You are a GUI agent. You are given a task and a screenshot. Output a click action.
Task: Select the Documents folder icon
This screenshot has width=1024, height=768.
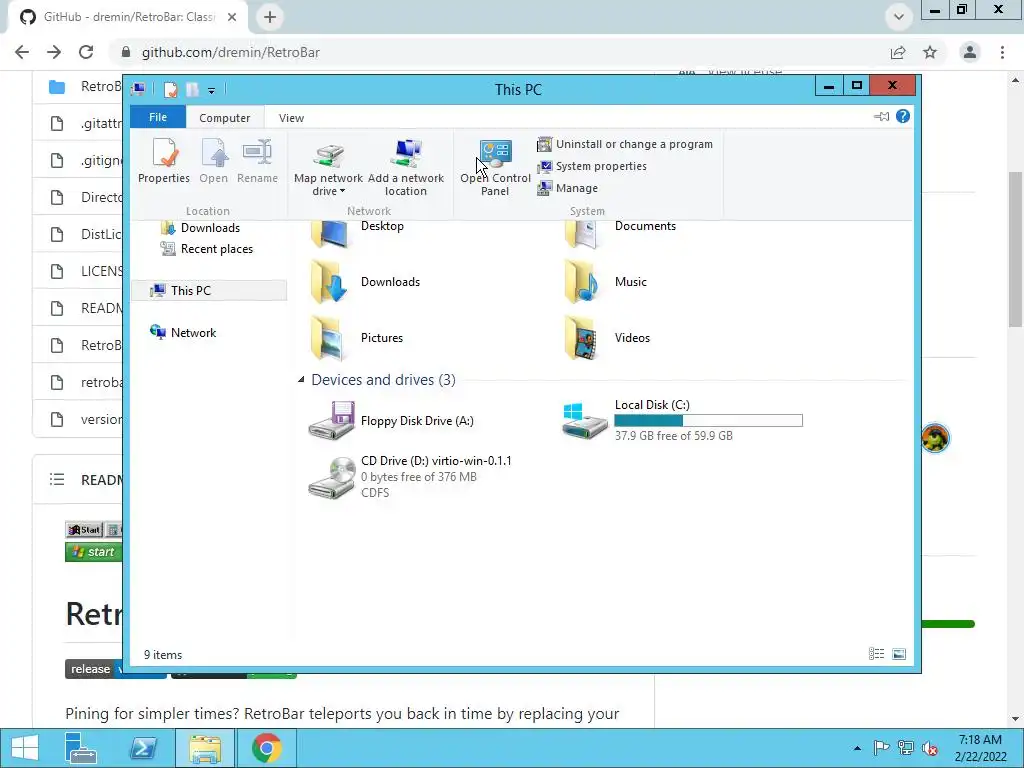[583, 233]
